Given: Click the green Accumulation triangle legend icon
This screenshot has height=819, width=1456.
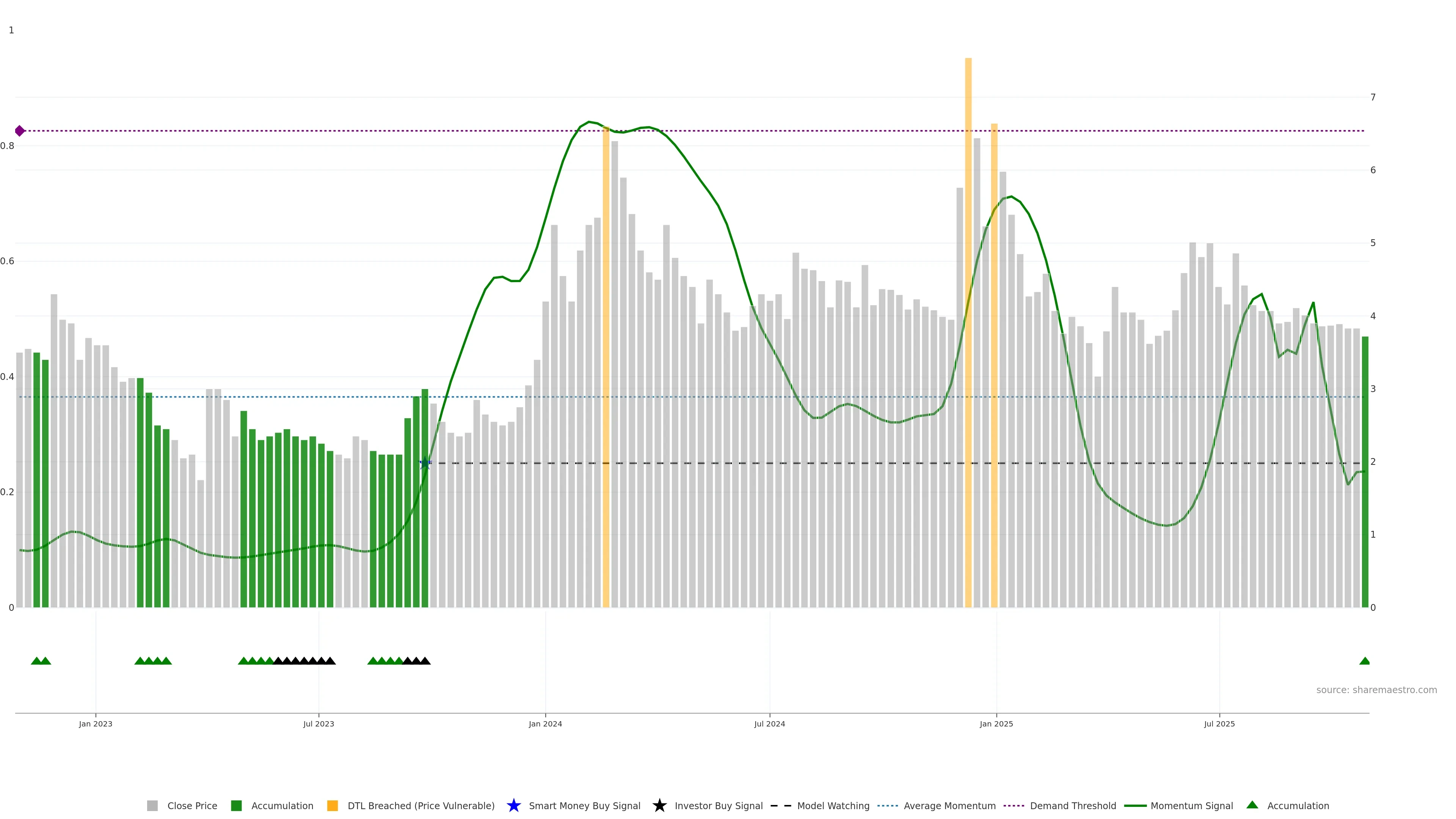Looking at the screenshot, I should pos(1252,805).
